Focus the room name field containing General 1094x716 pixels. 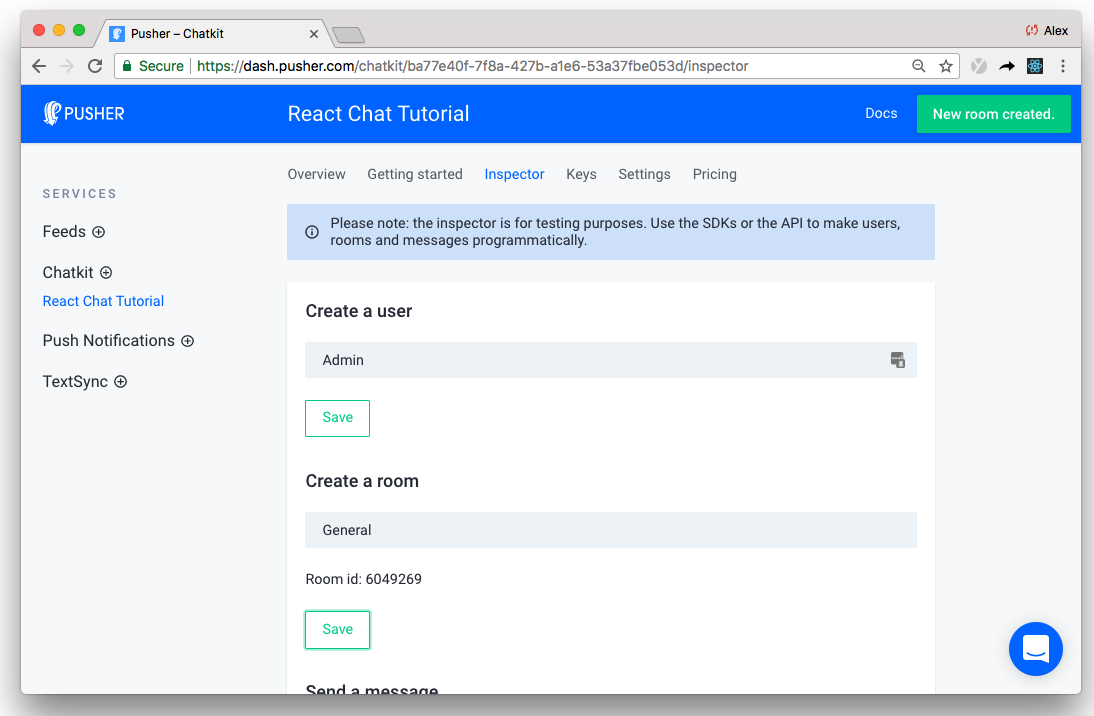pos(610,530)
